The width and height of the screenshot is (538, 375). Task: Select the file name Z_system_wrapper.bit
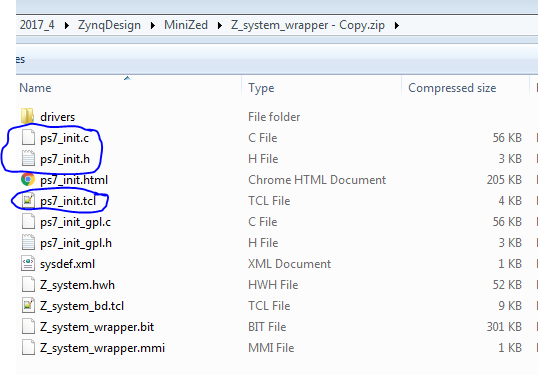coord(97,327)
